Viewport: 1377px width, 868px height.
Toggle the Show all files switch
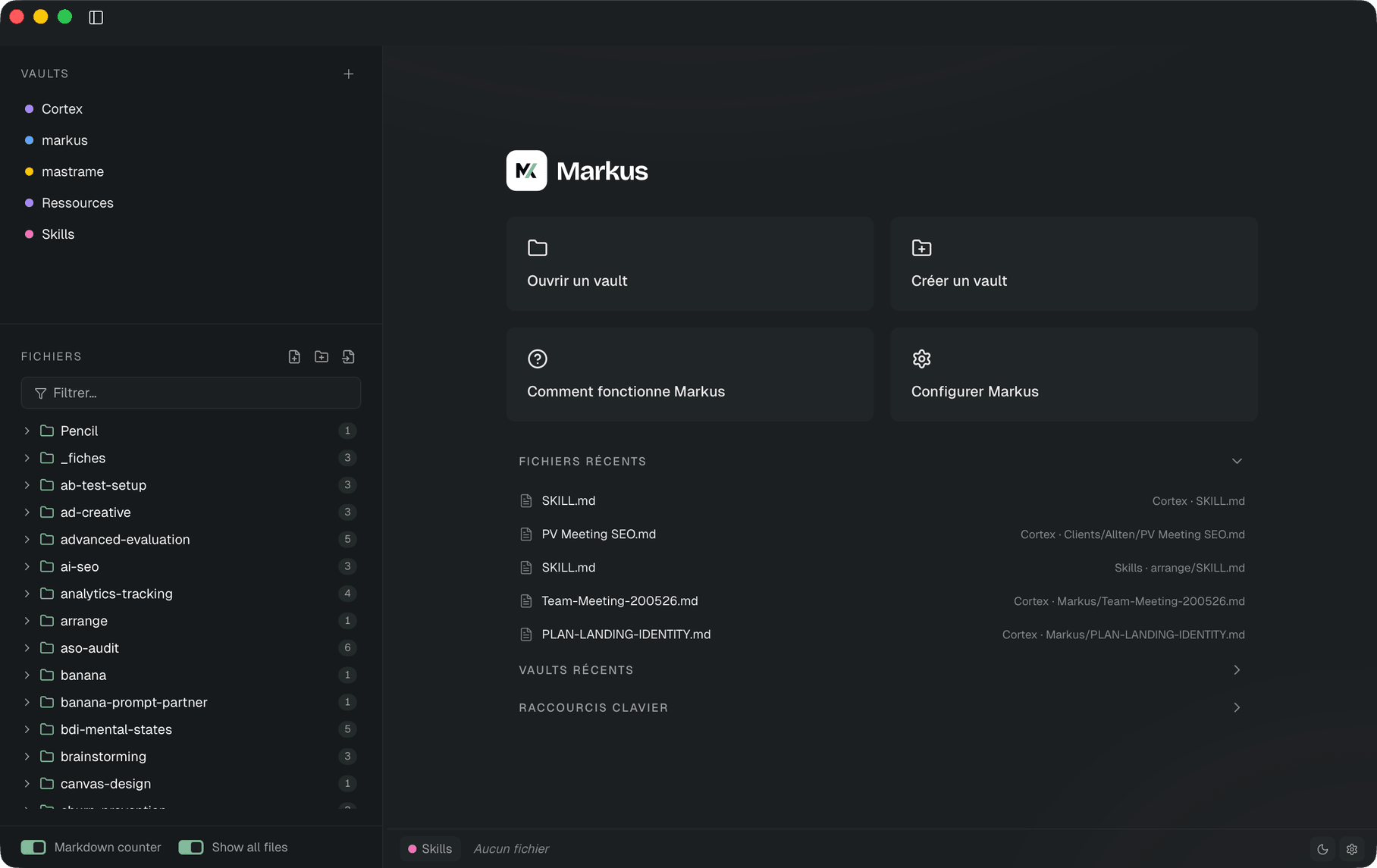[x=191, y=848]
